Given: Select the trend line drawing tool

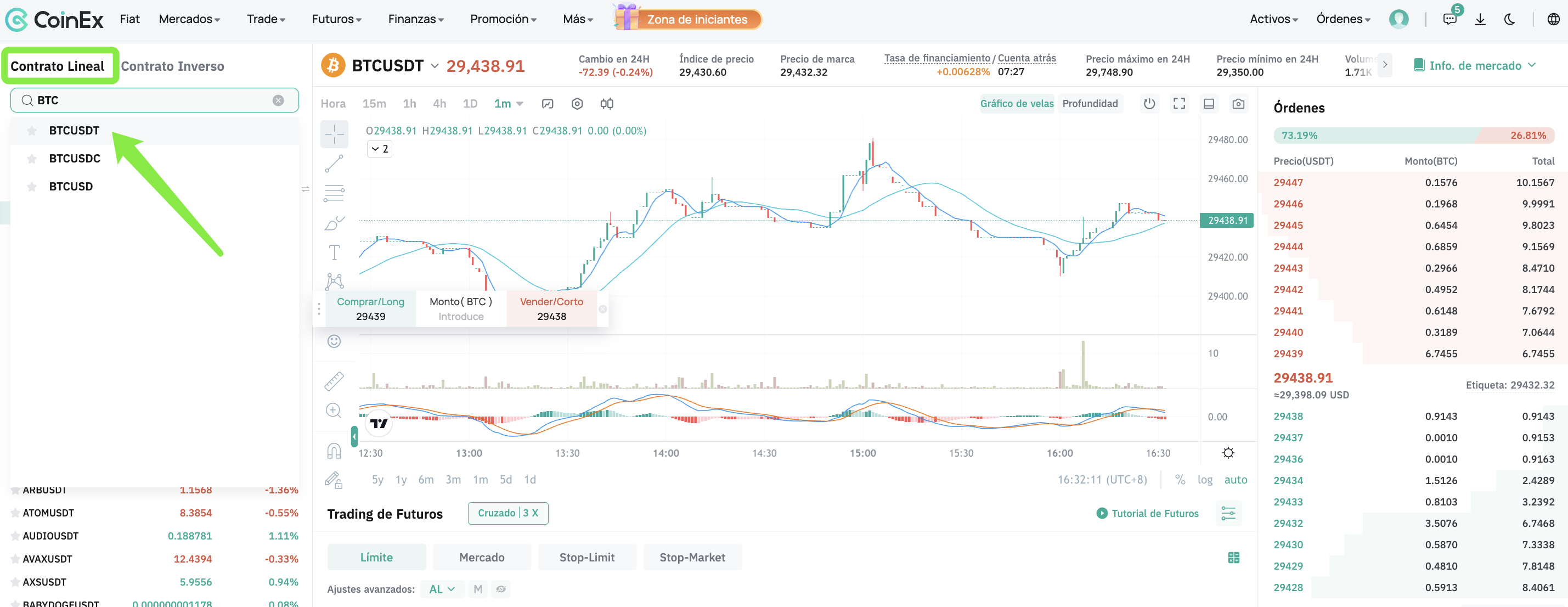Looking at the screenshot, I should coord(334,163).
